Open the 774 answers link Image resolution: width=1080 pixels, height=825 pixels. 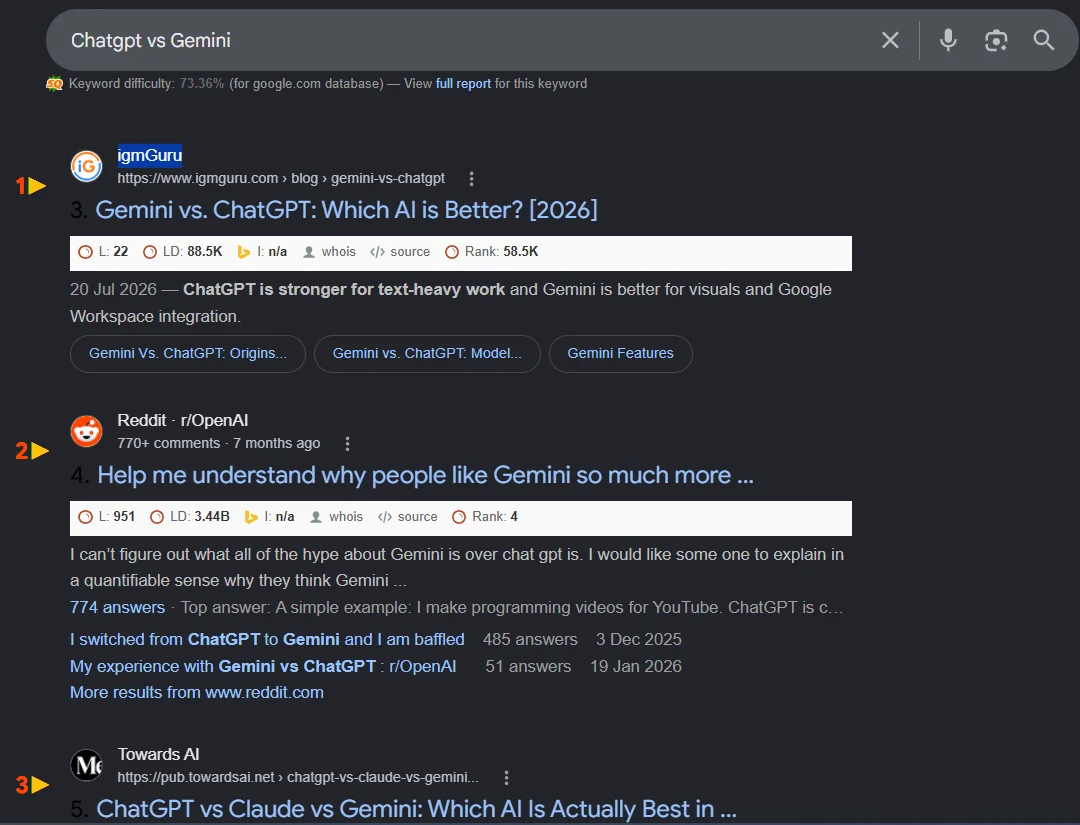(x=117, y=607)
